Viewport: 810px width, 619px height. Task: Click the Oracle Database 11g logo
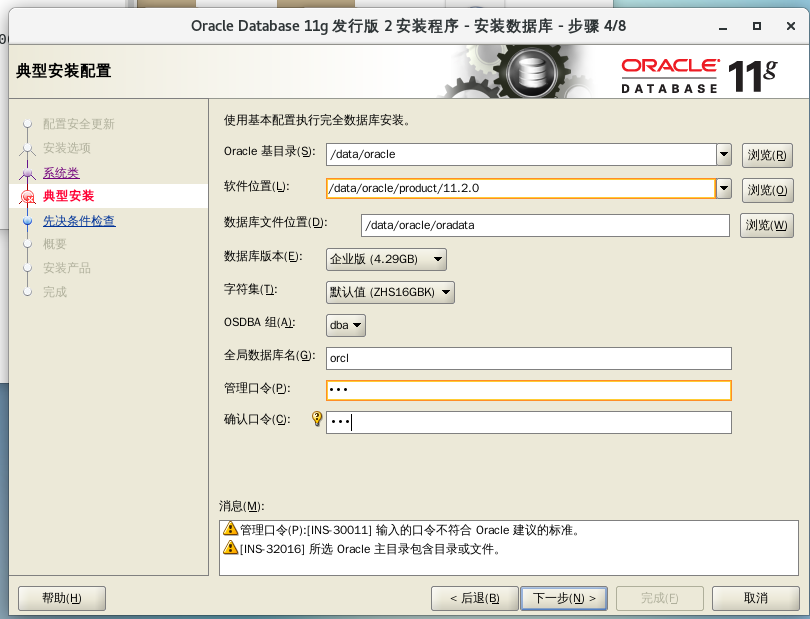[x=699, y=75]
